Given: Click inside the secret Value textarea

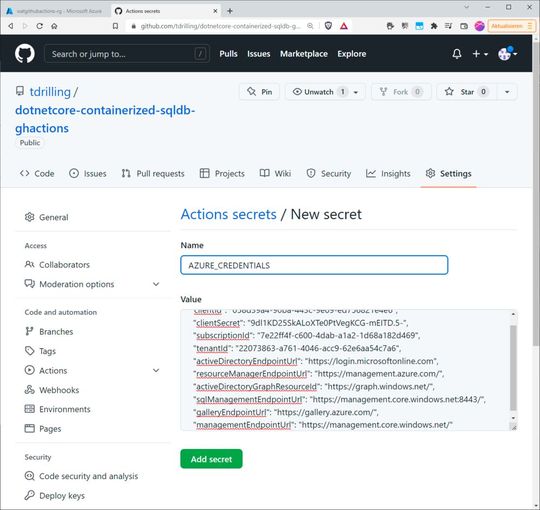Looking at the screenshot, I should click(345, 370).
